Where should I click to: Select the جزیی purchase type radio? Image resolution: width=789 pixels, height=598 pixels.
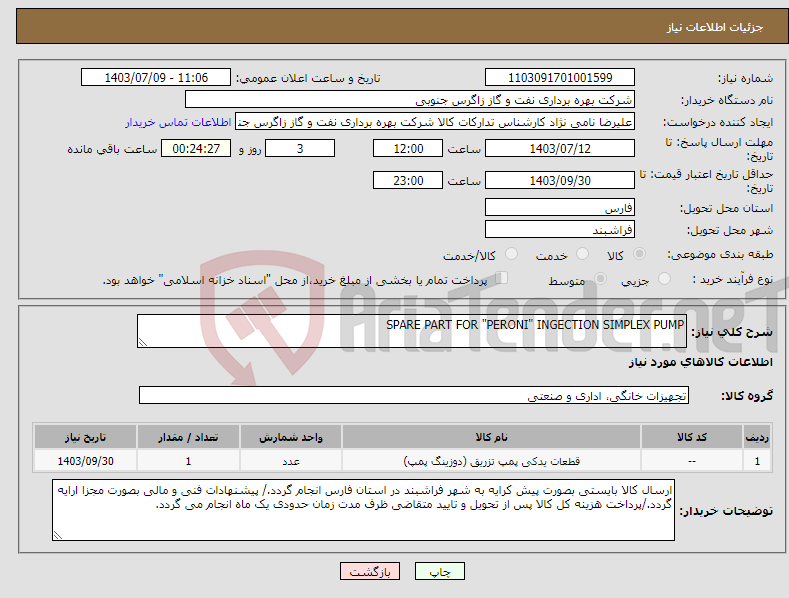coord(664,278)
